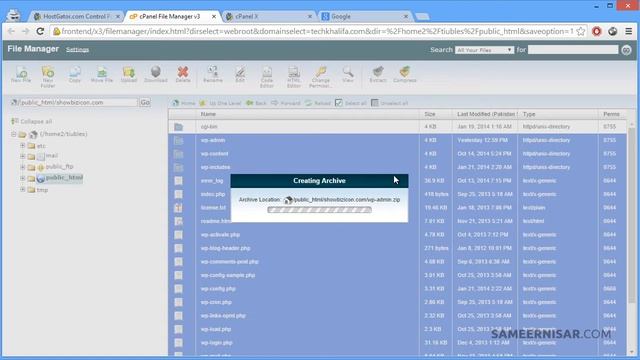Viewport: 640px width, 360px height.
Task: Switch to the cPanel X browser tab
Action: (x=269, y=16)
